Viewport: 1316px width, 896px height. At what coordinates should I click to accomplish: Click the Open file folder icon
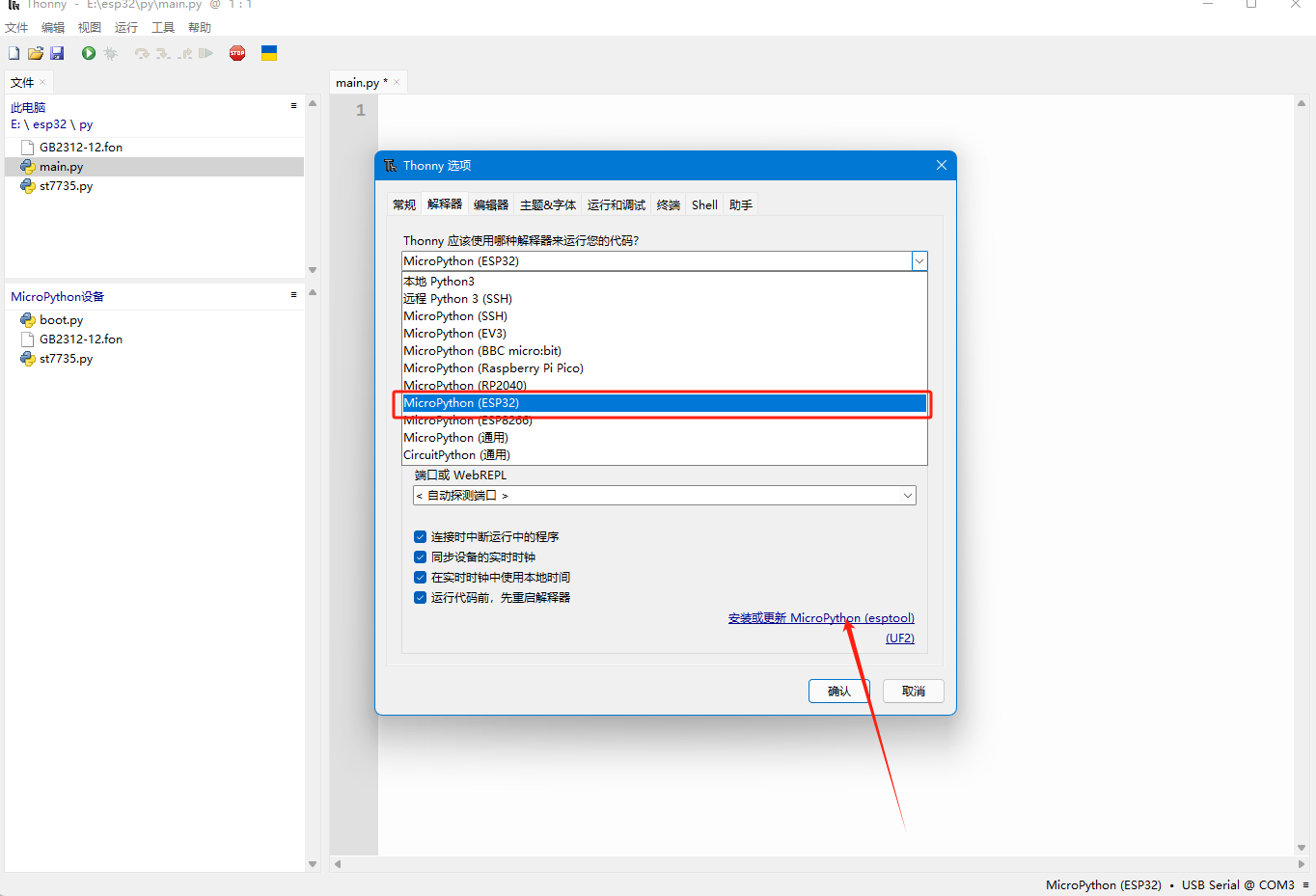(x=36, y=53)
